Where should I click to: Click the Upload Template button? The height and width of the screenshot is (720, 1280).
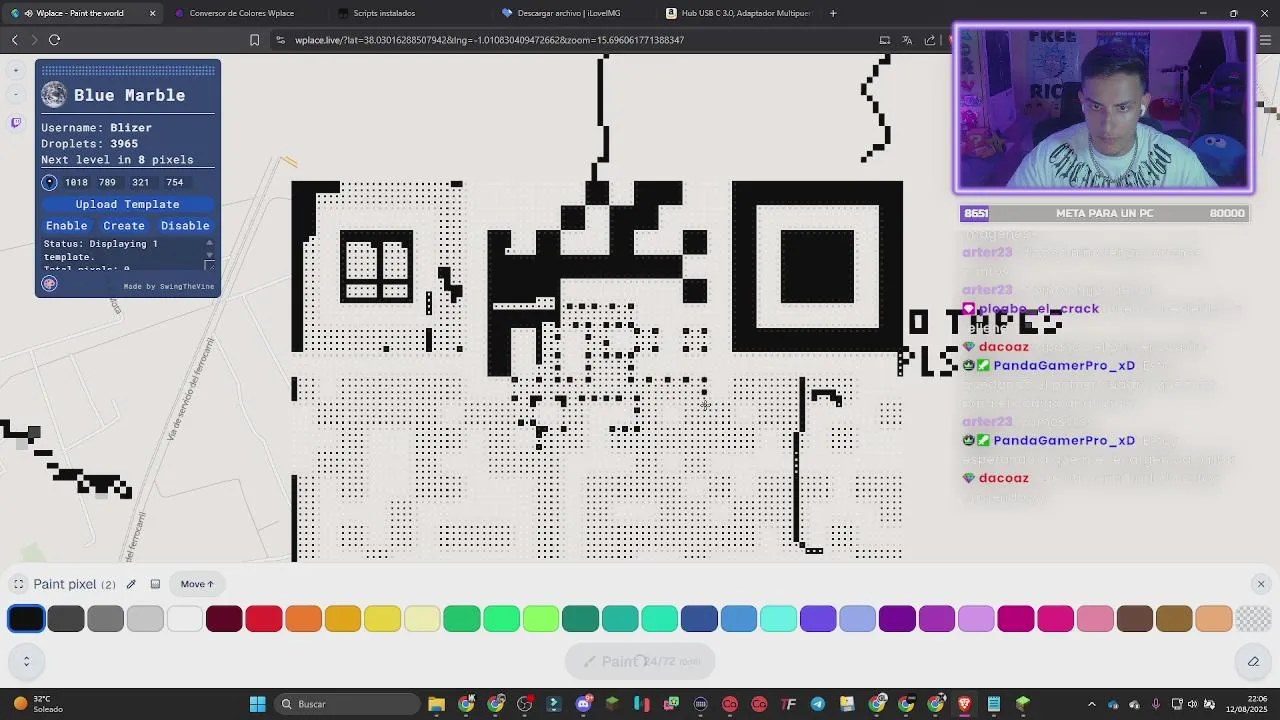click(127, 204)
